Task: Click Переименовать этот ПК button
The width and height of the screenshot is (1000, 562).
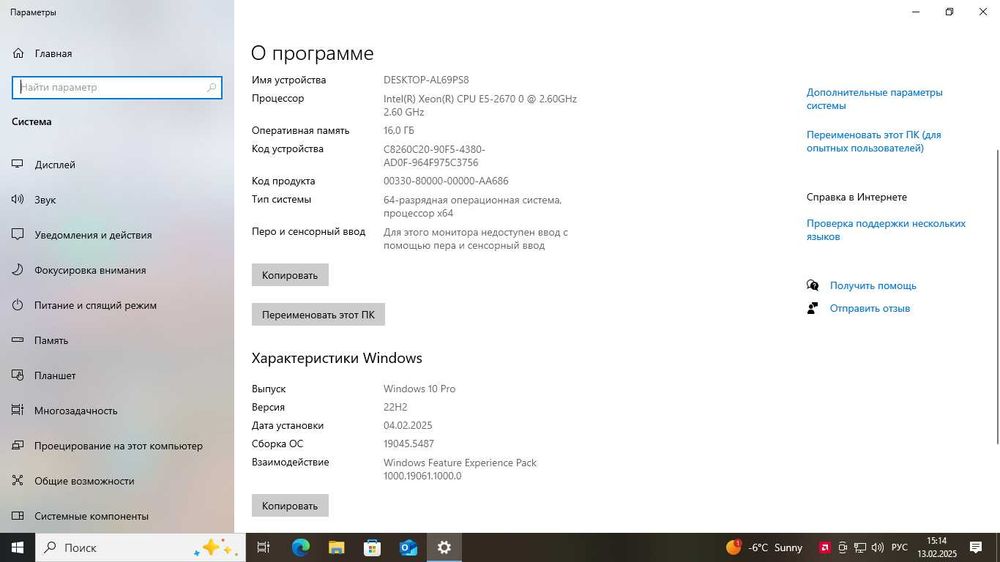Action: [x=318, y=314]
